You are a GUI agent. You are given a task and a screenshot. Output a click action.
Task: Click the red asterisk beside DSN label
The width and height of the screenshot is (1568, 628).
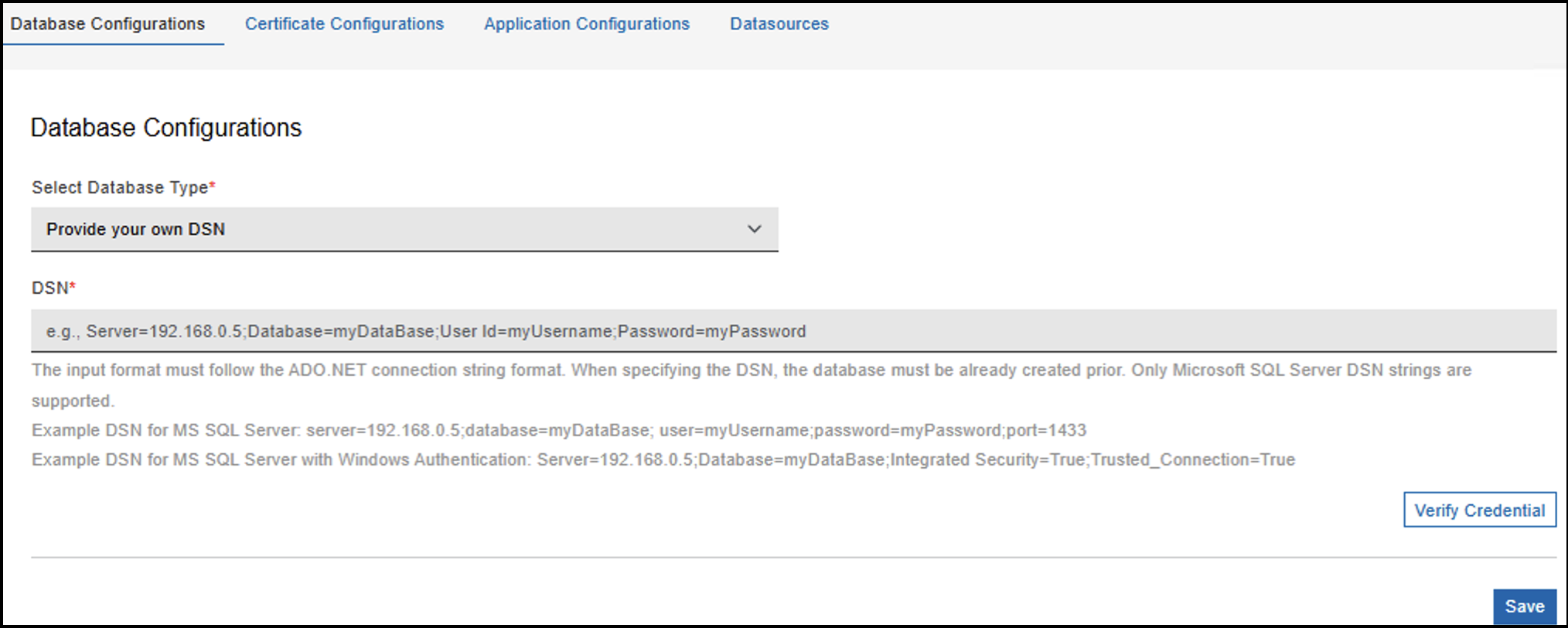[73, 286]
